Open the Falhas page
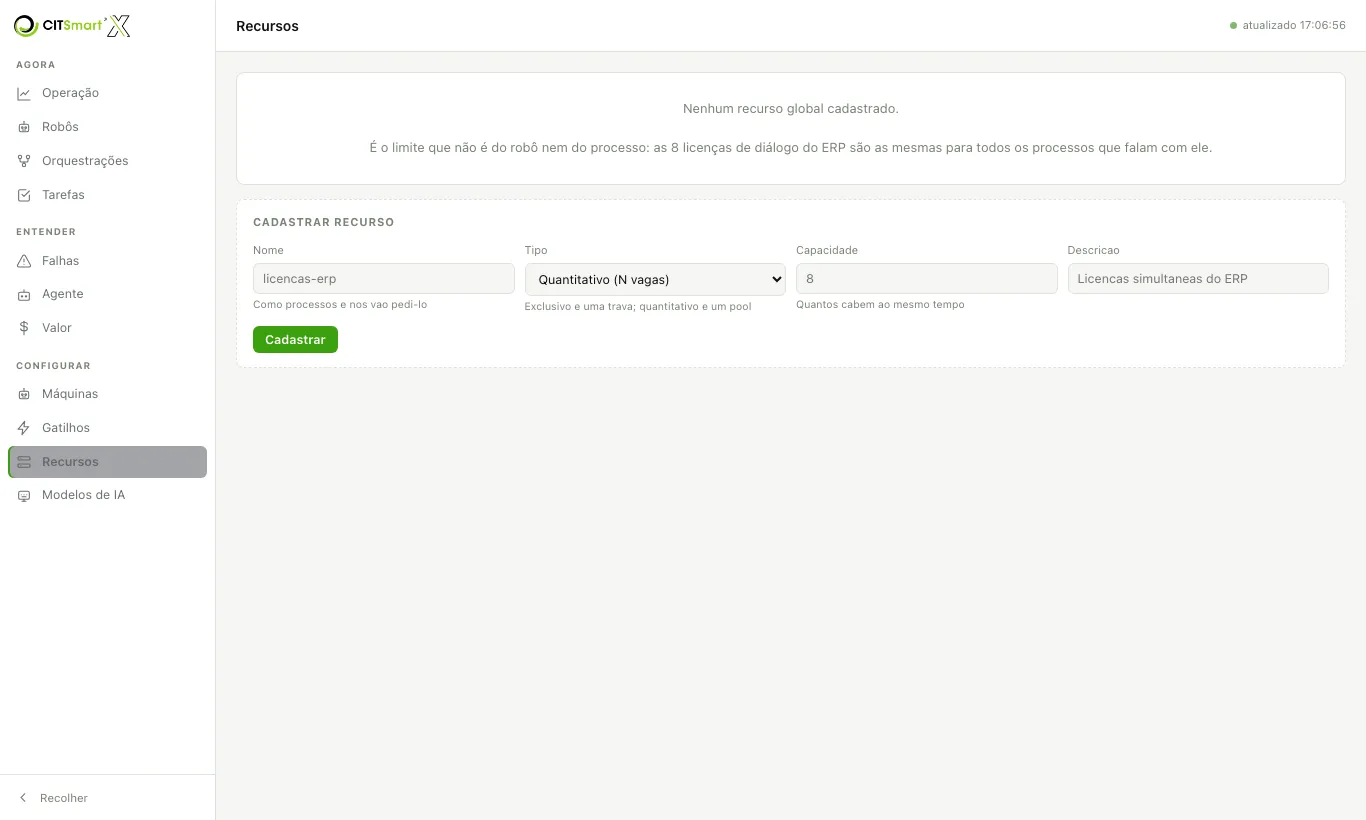This screenshot has width=1366, height=820. point(107,261)
